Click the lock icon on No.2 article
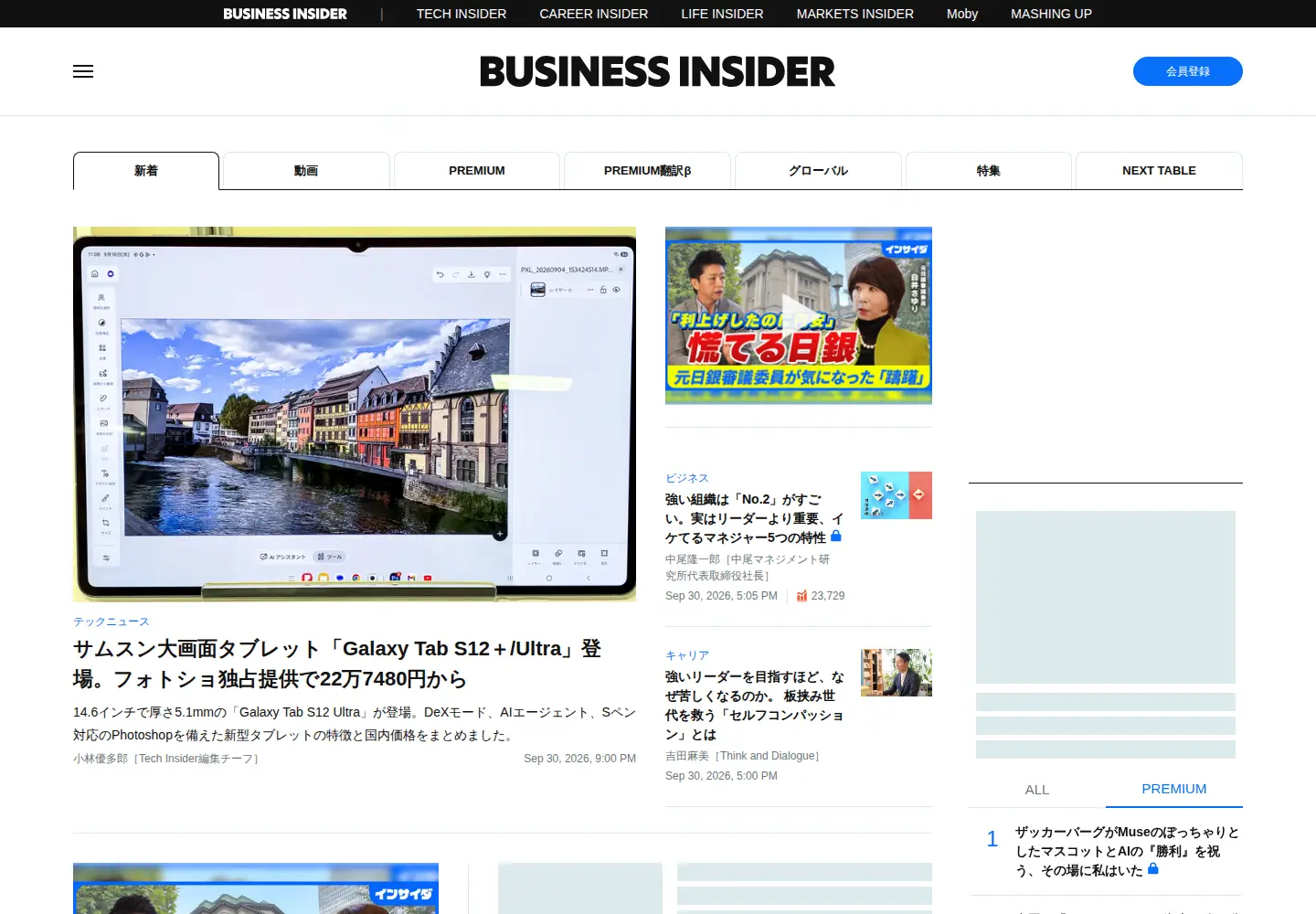The width and height of the screenshot is (1316, 914). tap(835, 537)
